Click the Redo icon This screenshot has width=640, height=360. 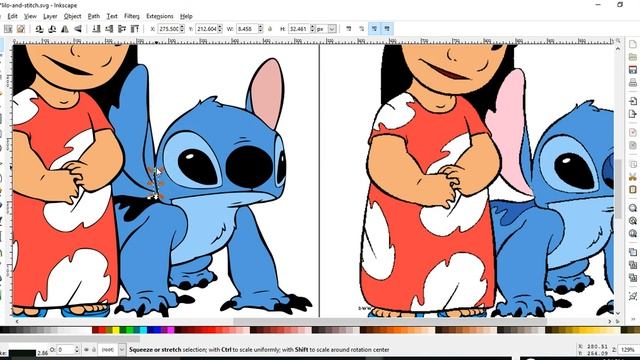(x=633, y=145)
